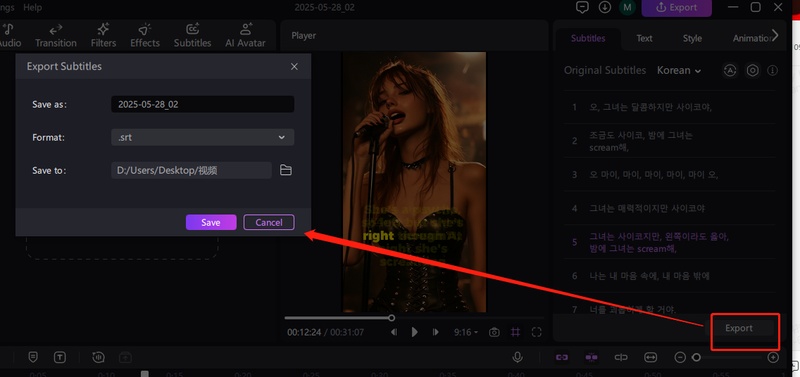Click the circular audio waveform icon on timeline toolbar
Image resolution: width=800 pixels, height=377 pixels.
98,357
